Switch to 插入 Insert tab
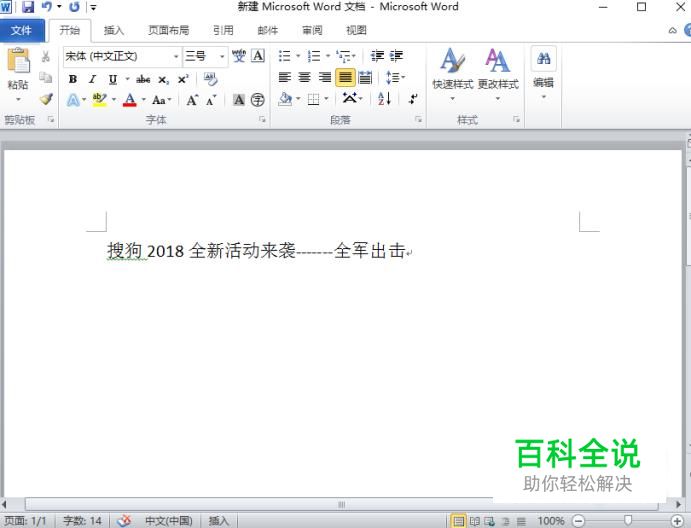The height and width of the screenshot is (528, 691). pos(114,30)
